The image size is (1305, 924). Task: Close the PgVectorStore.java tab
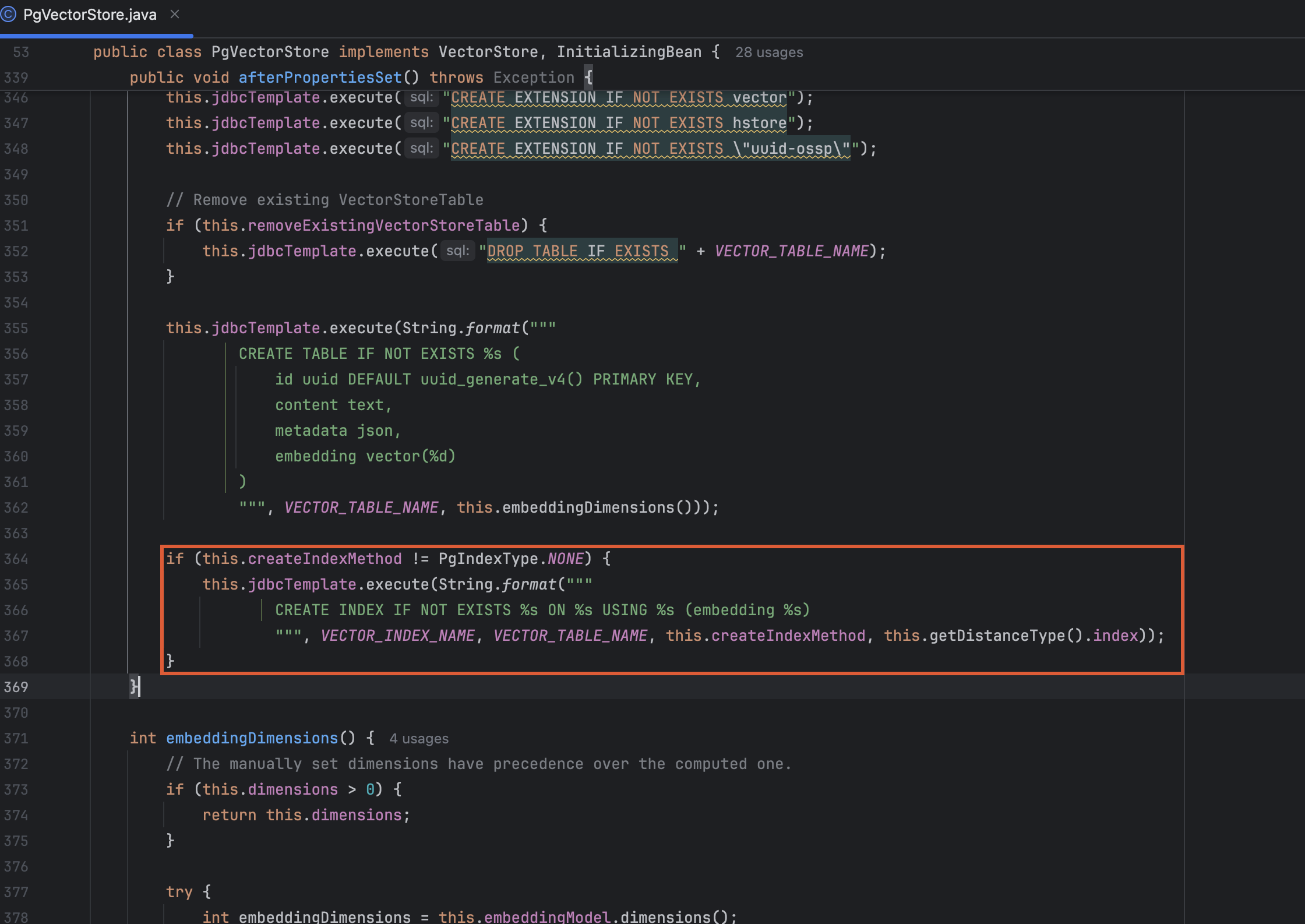point(175,14)
